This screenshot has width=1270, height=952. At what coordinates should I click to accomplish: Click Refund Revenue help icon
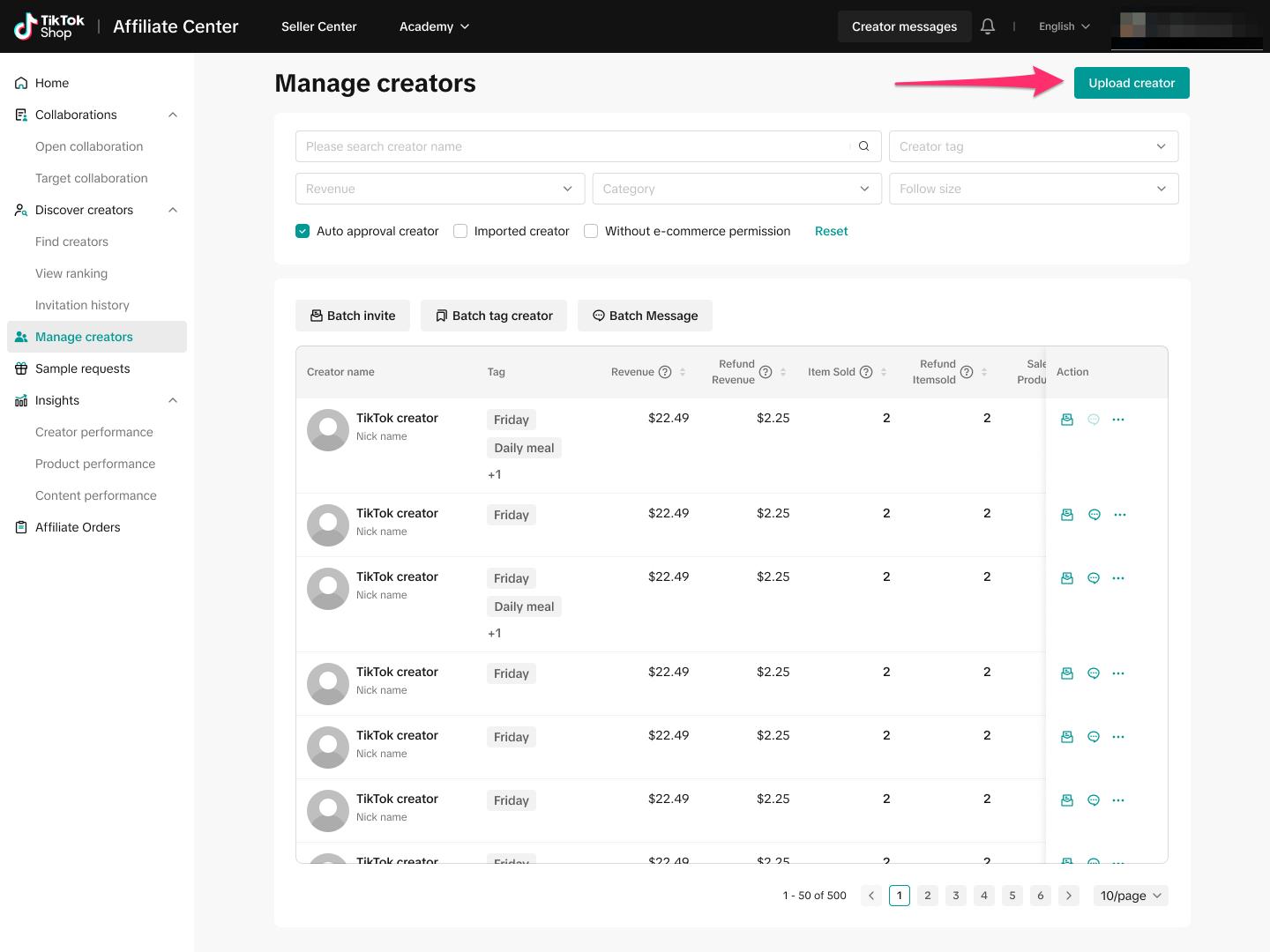[766, 372]
